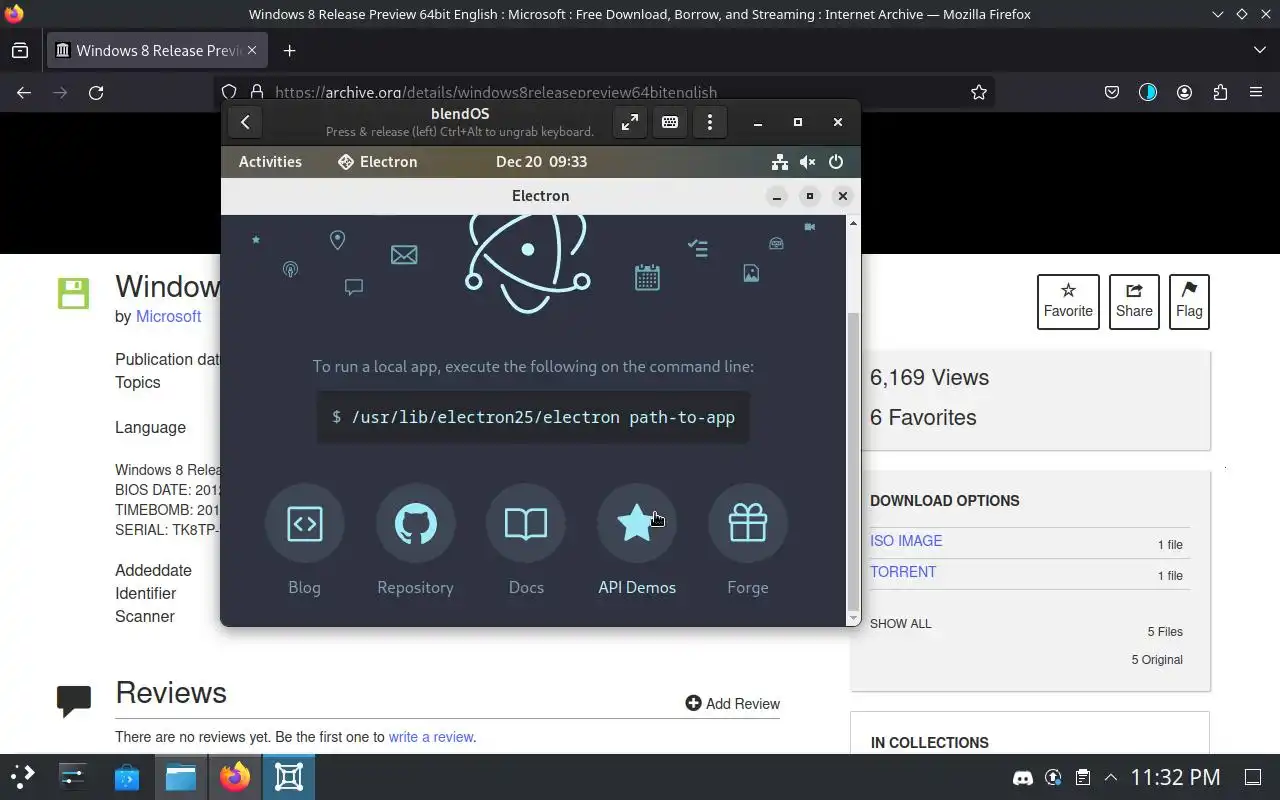Viewport: 1280px width, 800px height.
Task: Open GNOME Activities overview
Action: 270,162
